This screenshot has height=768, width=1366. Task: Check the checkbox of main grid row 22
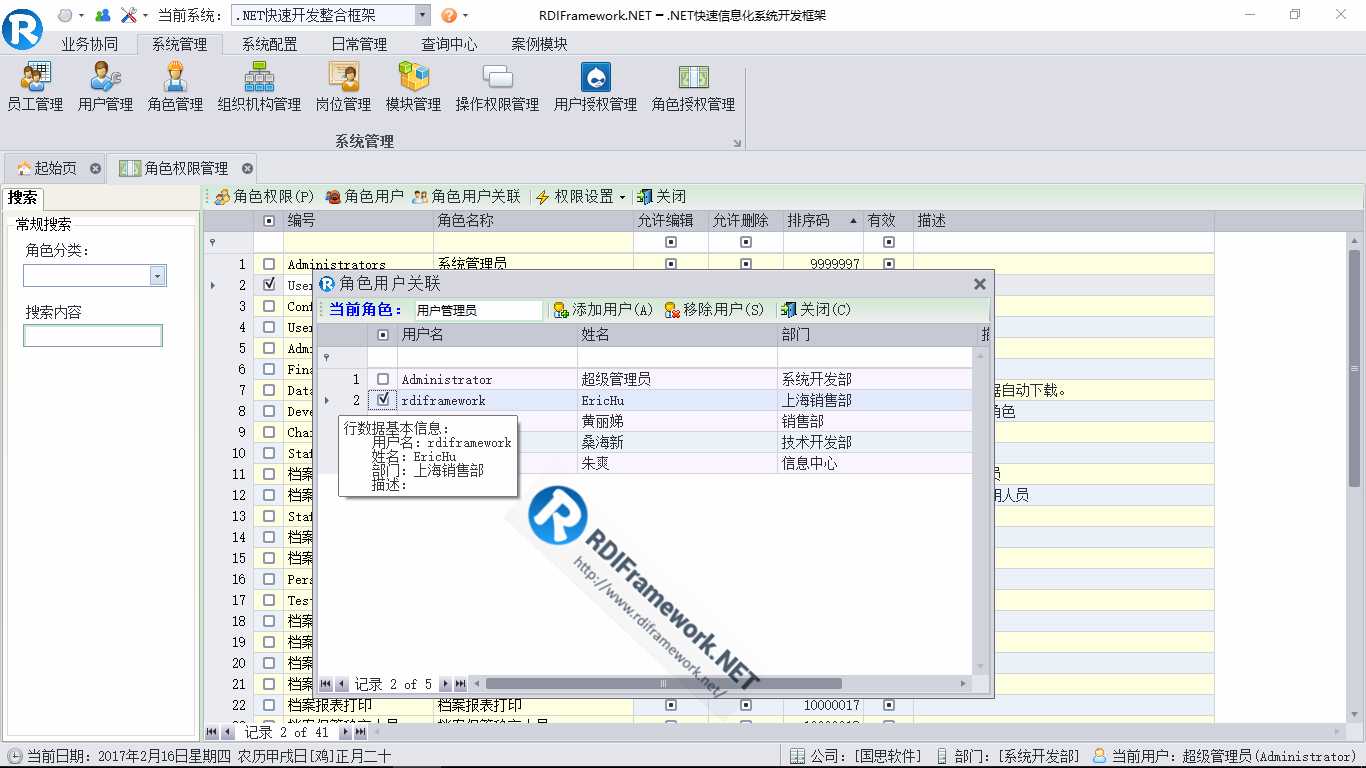pos(269,705)
